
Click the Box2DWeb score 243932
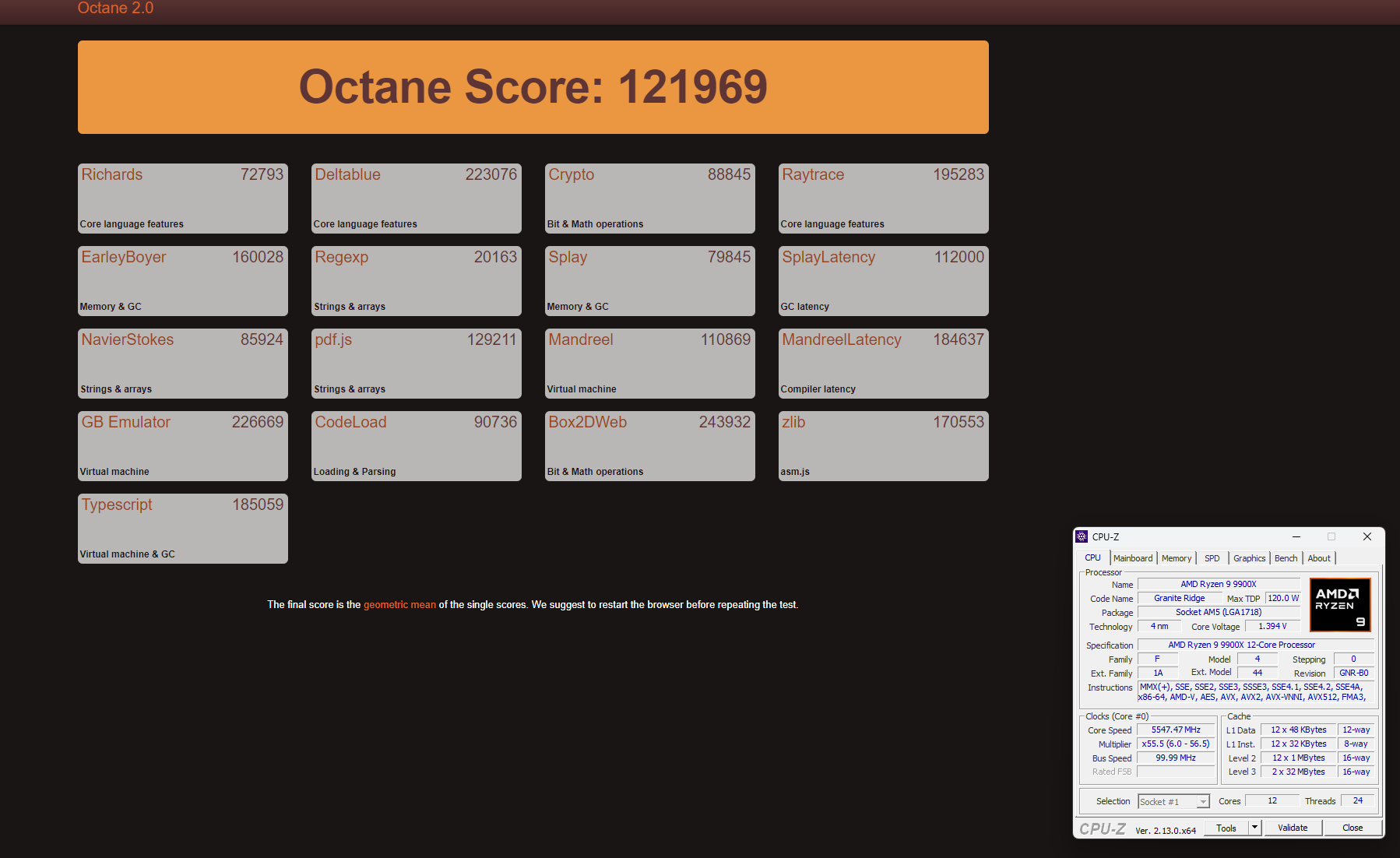point(725,422)
